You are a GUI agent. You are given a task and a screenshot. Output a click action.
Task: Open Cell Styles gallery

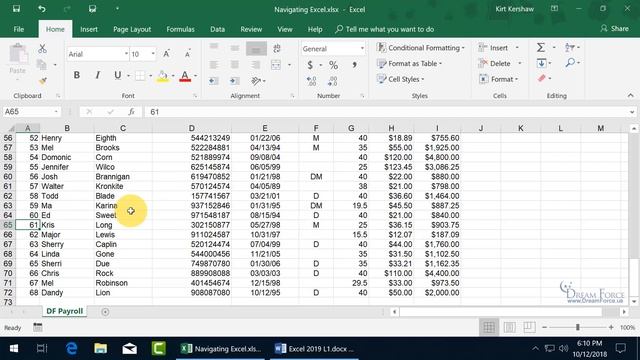[401, 79]
